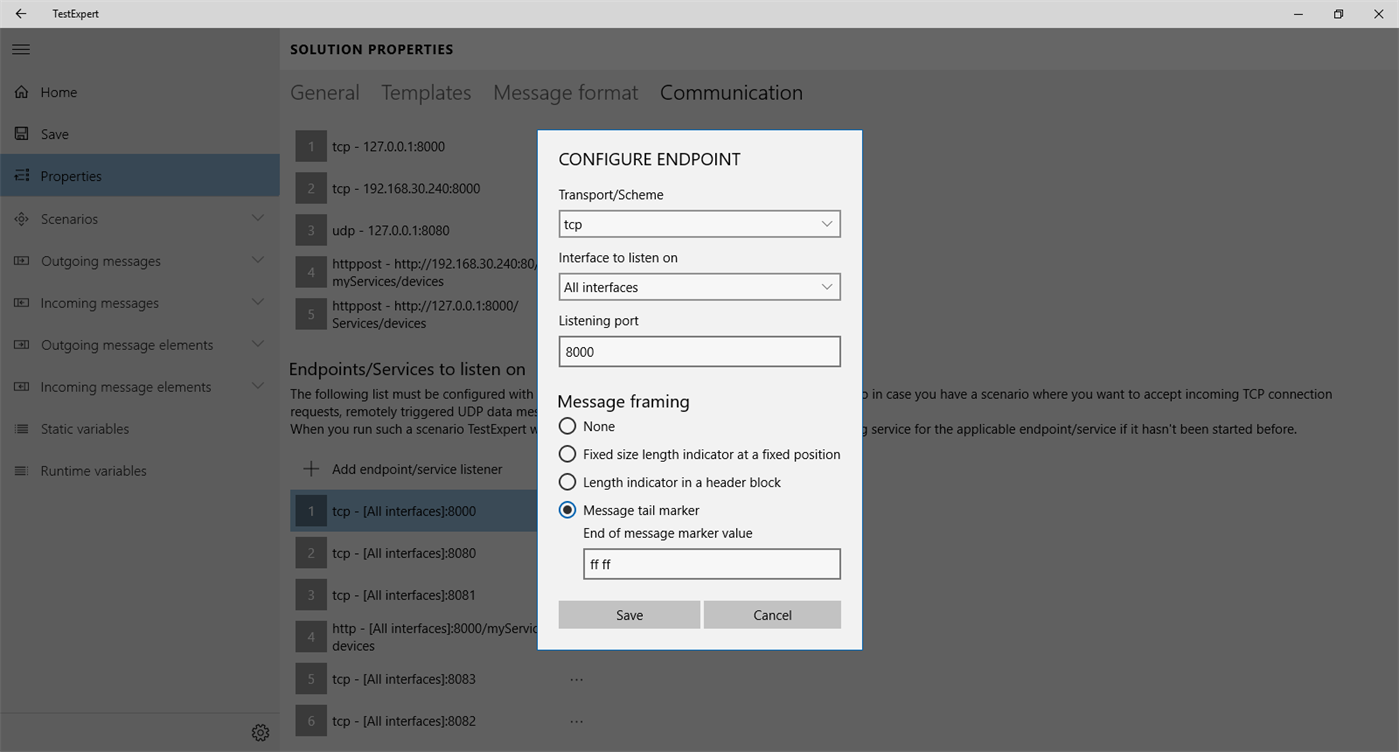Select Fixed size length indicator option
This screenshot has height=752, width=1399.
pyautogui.click(x=568, y=454)
